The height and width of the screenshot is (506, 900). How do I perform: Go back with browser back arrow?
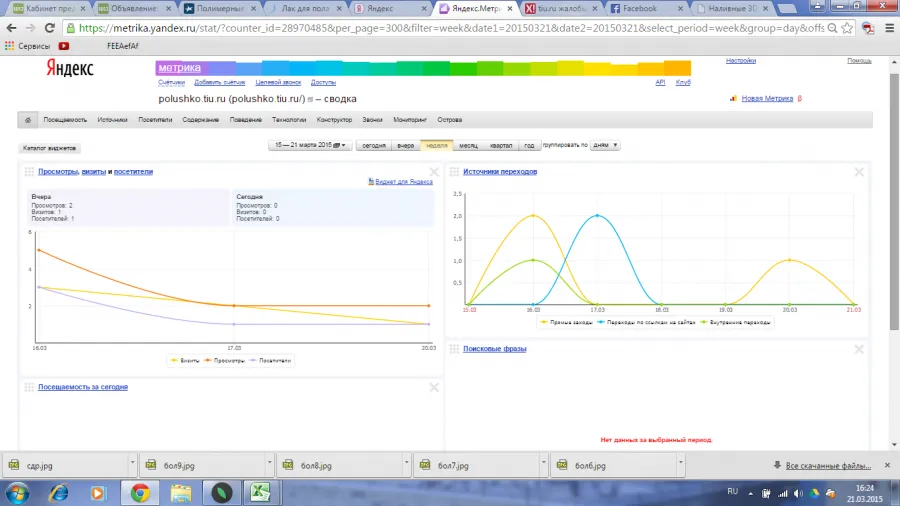pos(11,28)
